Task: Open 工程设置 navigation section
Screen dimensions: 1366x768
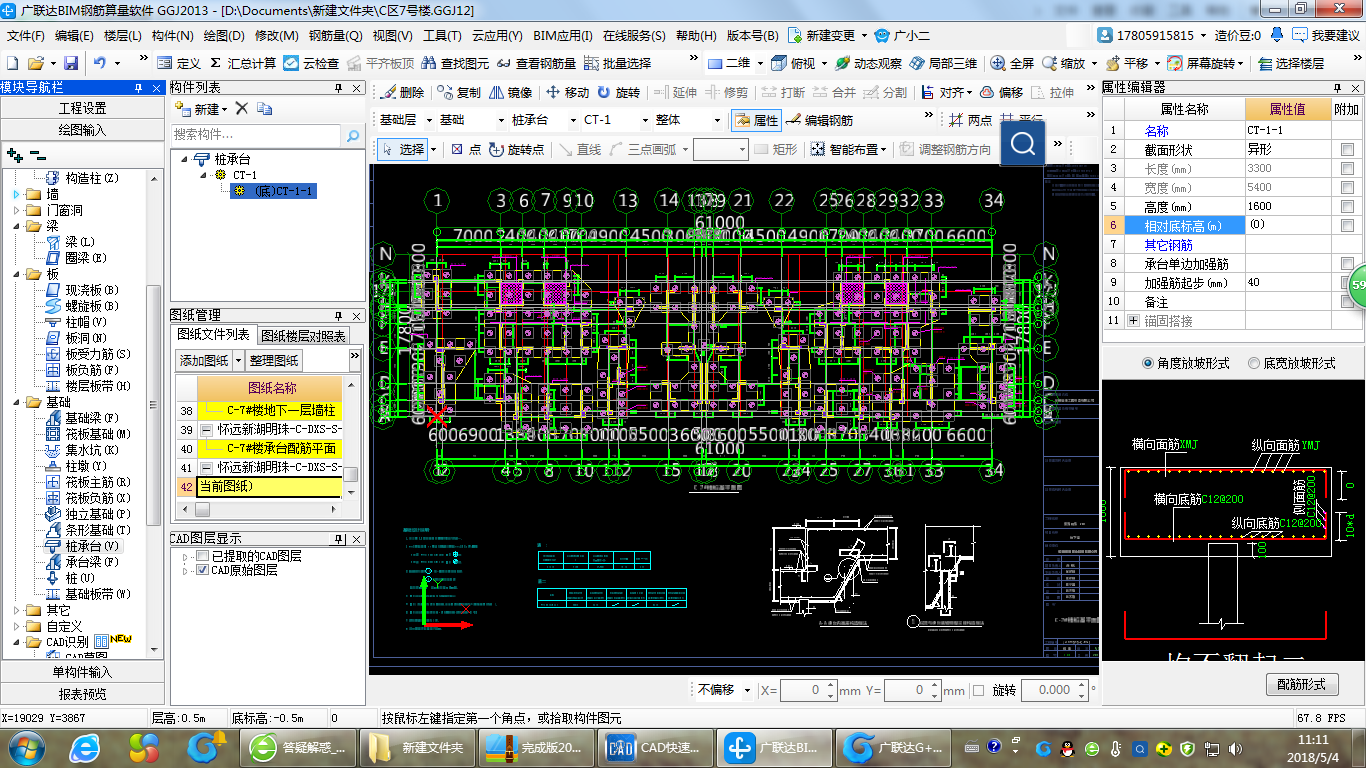Action: pyautogui.click(x=82, y=108)
